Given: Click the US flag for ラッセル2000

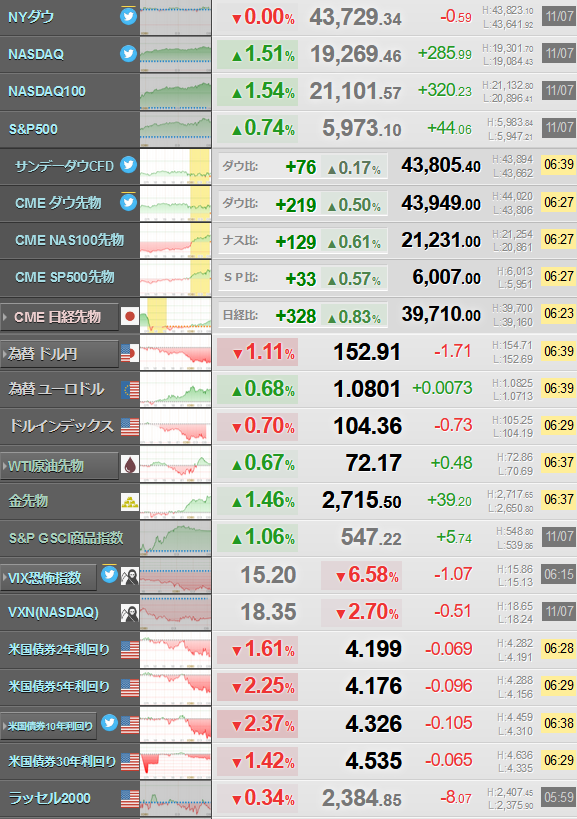Looking at the screenshot, I should coord(130,799).
